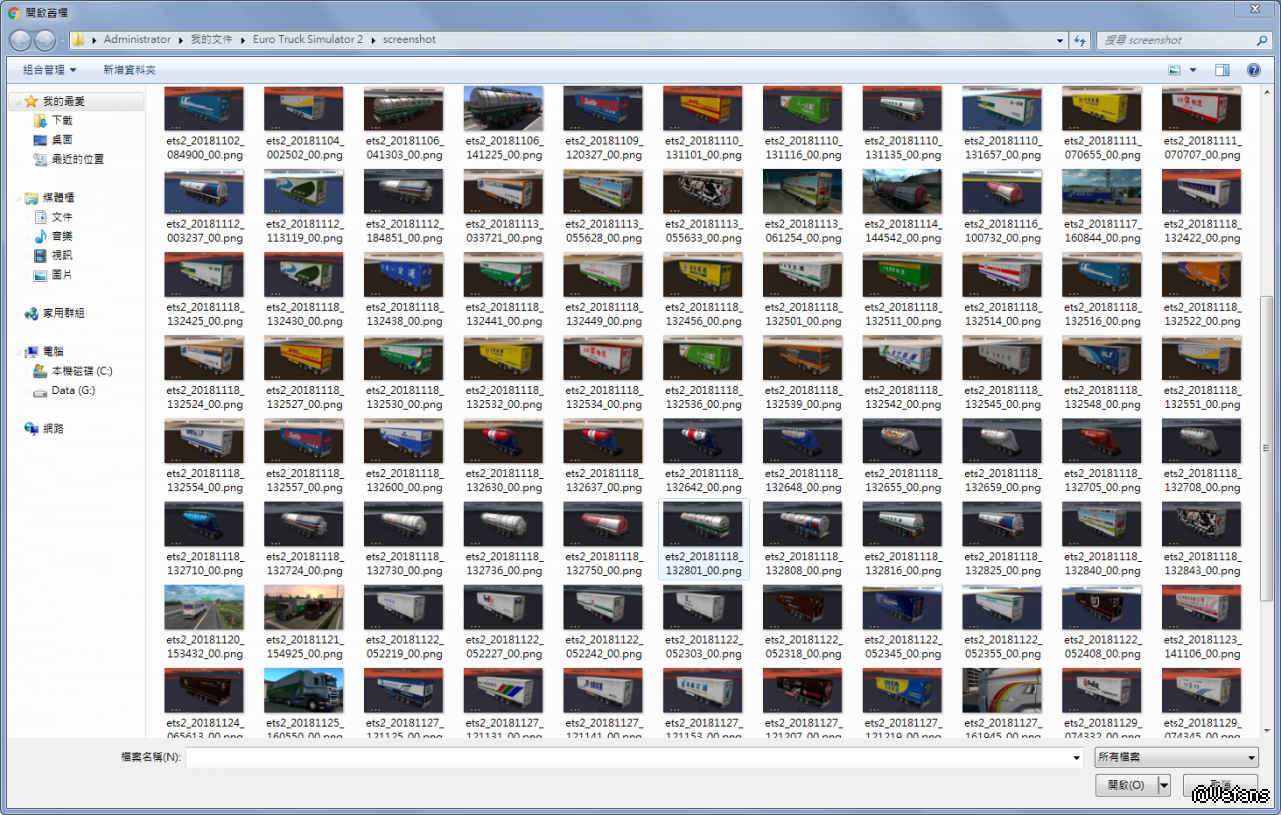Click the change view icon
Viewport: 1281px width, 815px height.
[1175, 70]
